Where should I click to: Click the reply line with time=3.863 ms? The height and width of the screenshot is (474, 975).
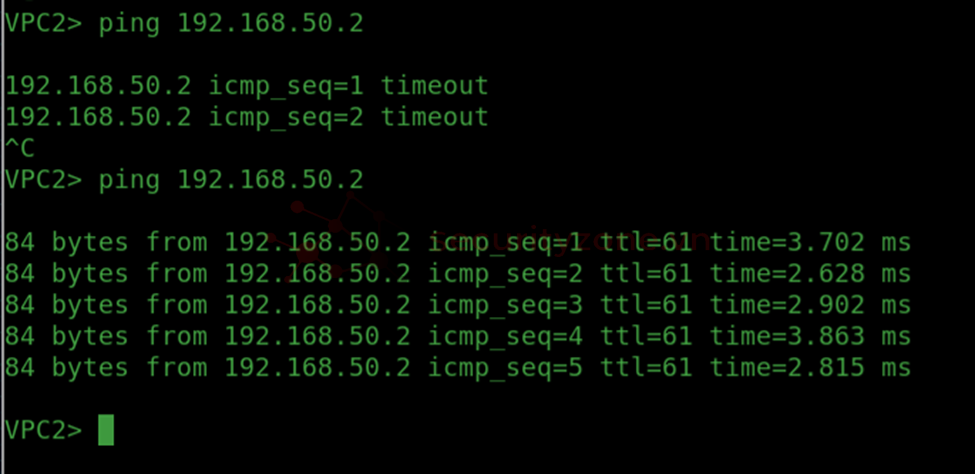pos(458,337)
